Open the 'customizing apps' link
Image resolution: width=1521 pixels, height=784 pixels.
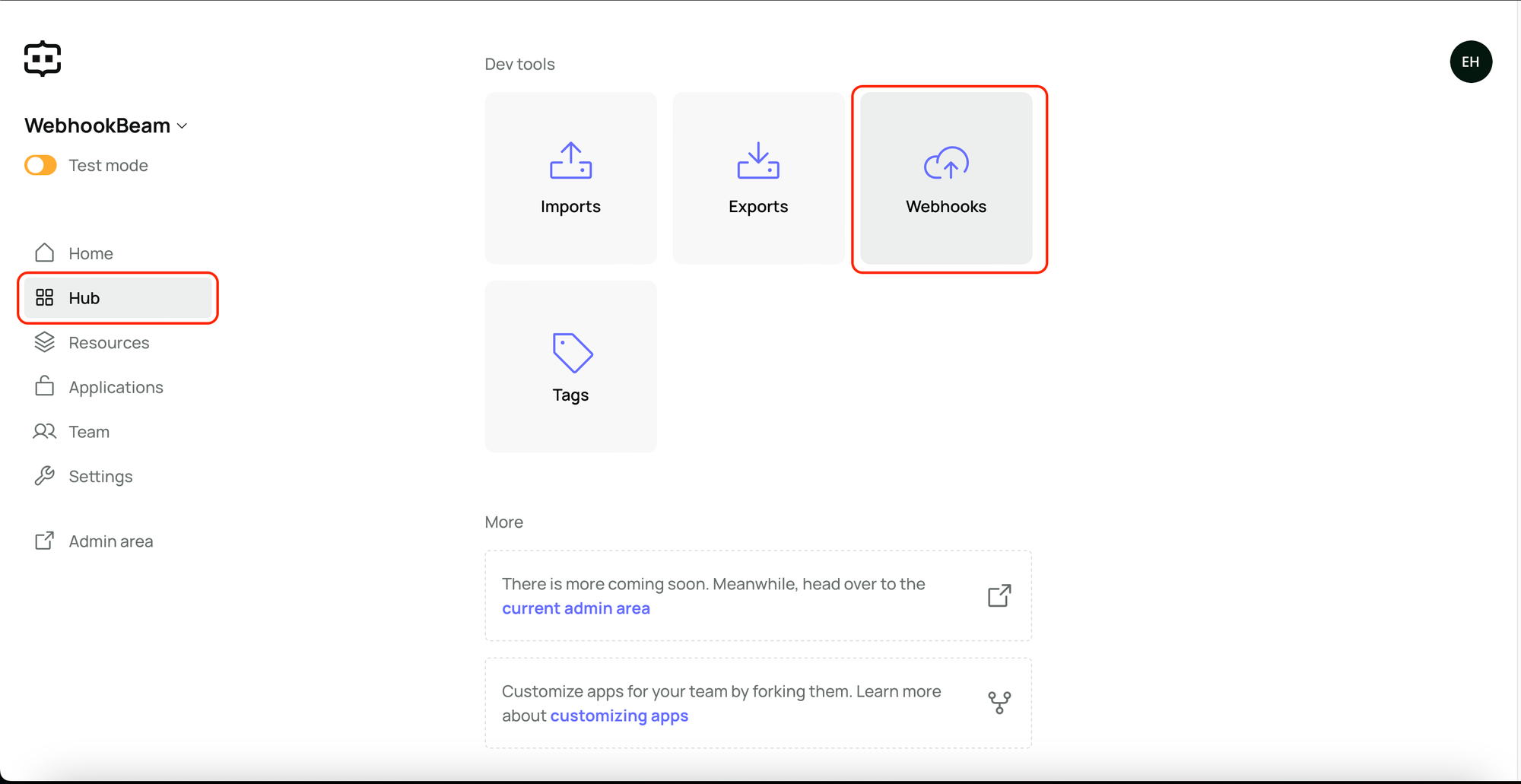(619, 716)
